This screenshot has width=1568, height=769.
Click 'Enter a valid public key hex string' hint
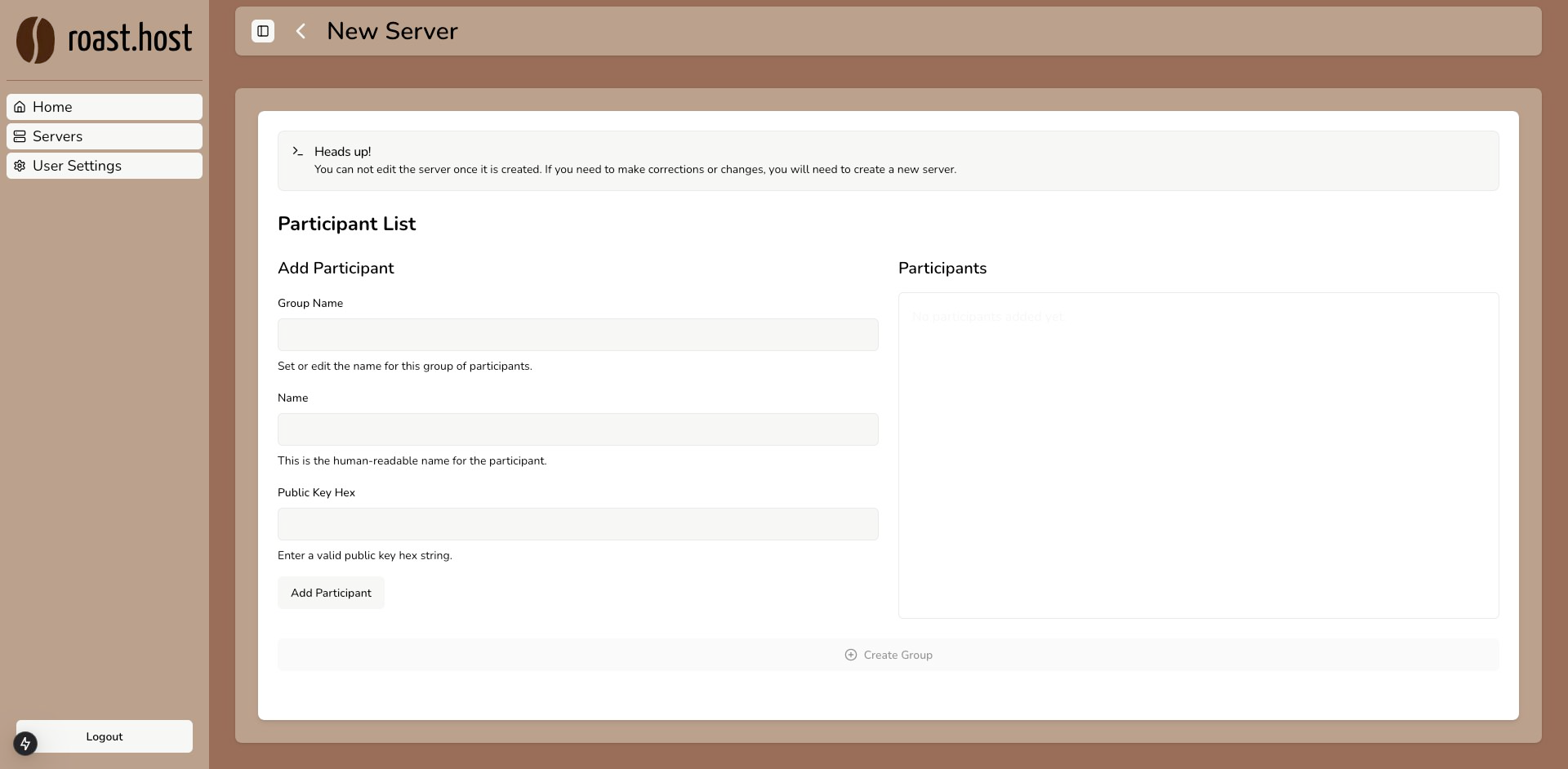coord(365,555)
